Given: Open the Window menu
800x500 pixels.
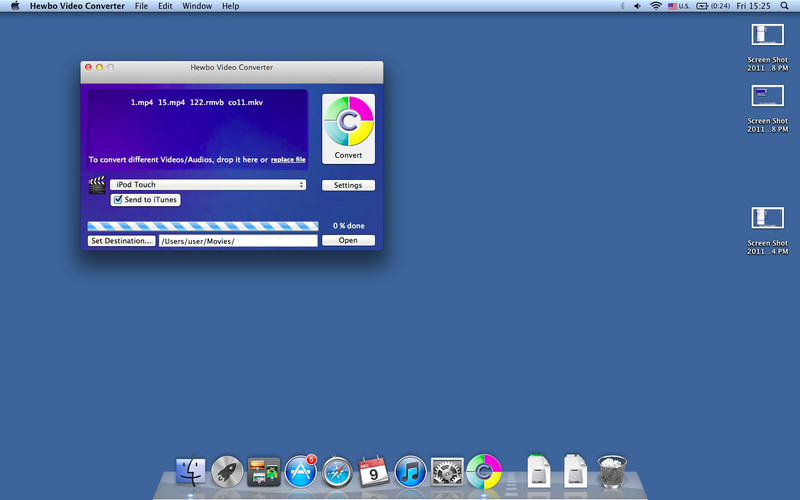Looking at the screenshot, I should point(197,6).
